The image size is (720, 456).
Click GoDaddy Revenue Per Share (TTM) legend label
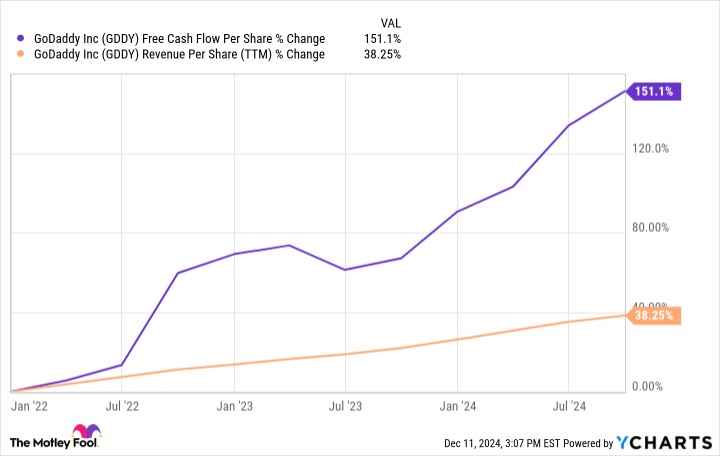180,54
